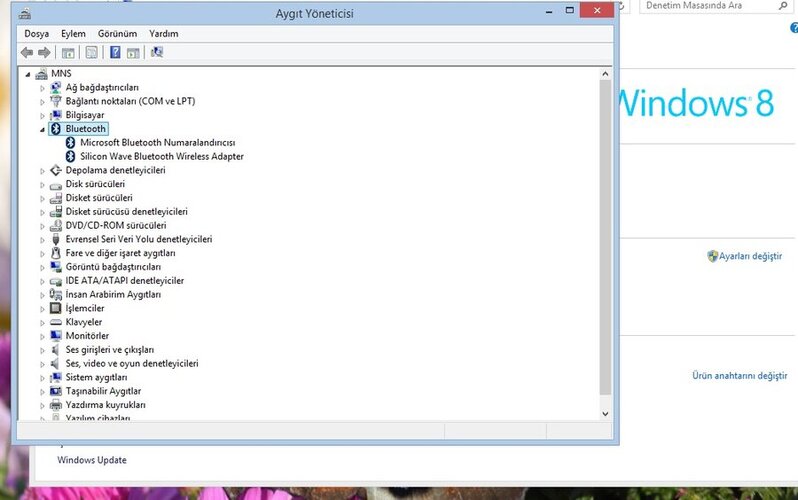Click the Fare ve diğer işaret mouse icon
This screenshot has width=798, height=500.
[x=56, y=253]
